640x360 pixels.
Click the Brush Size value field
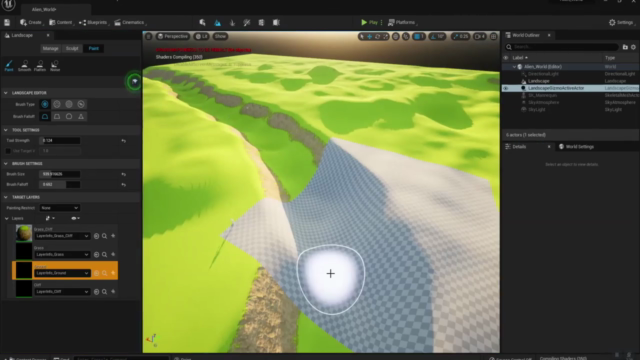click(60, 174)
